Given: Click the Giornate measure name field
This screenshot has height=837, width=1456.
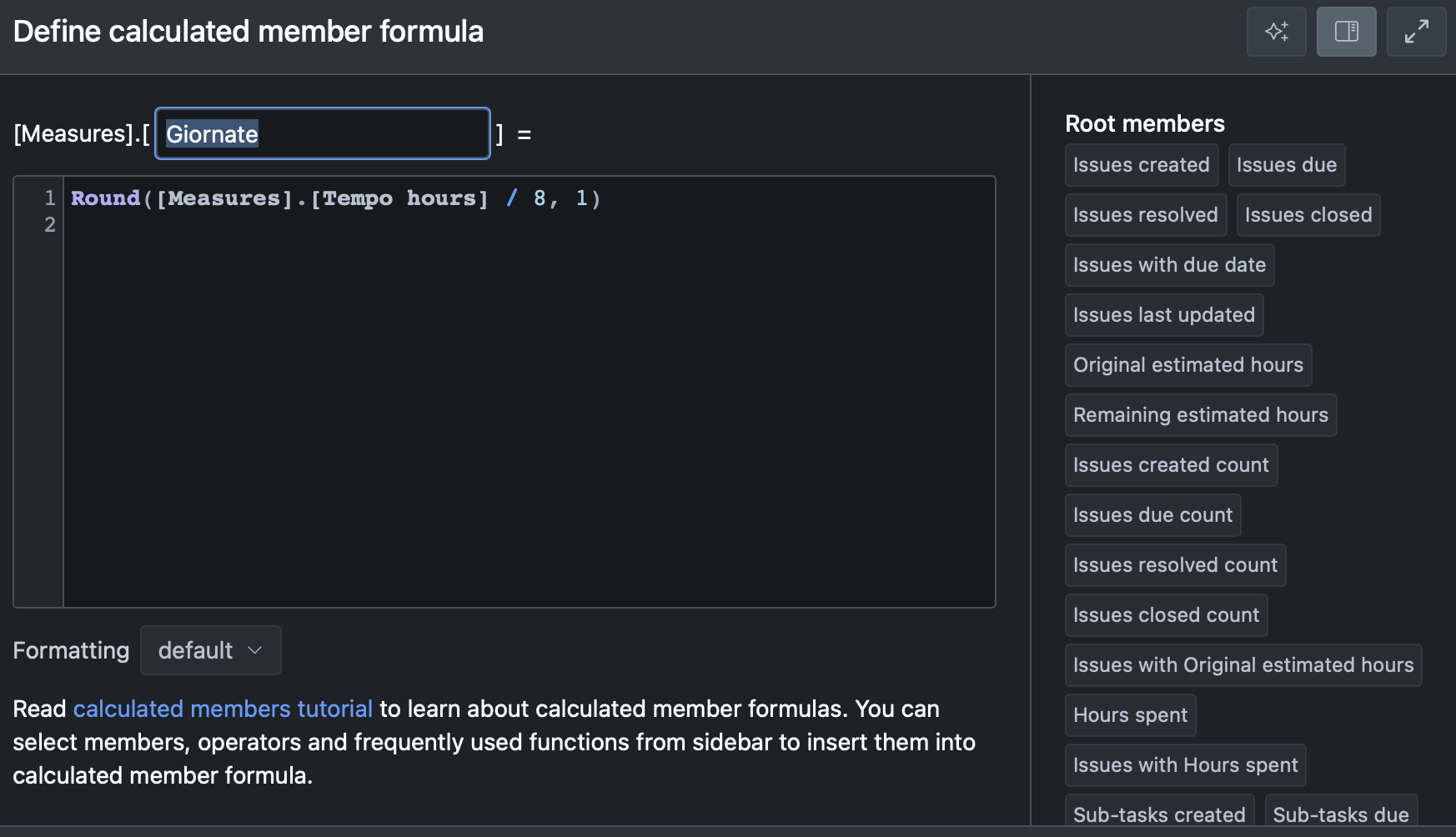Looking at the screenshot, I should point(322,133).
